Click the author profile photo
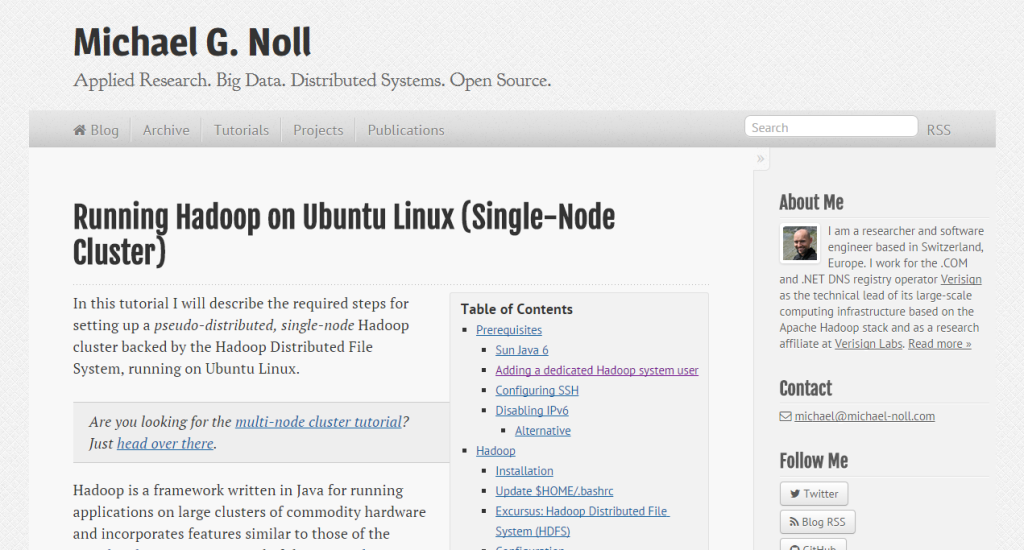This screenshot has height=550, width=1024. 800,243
